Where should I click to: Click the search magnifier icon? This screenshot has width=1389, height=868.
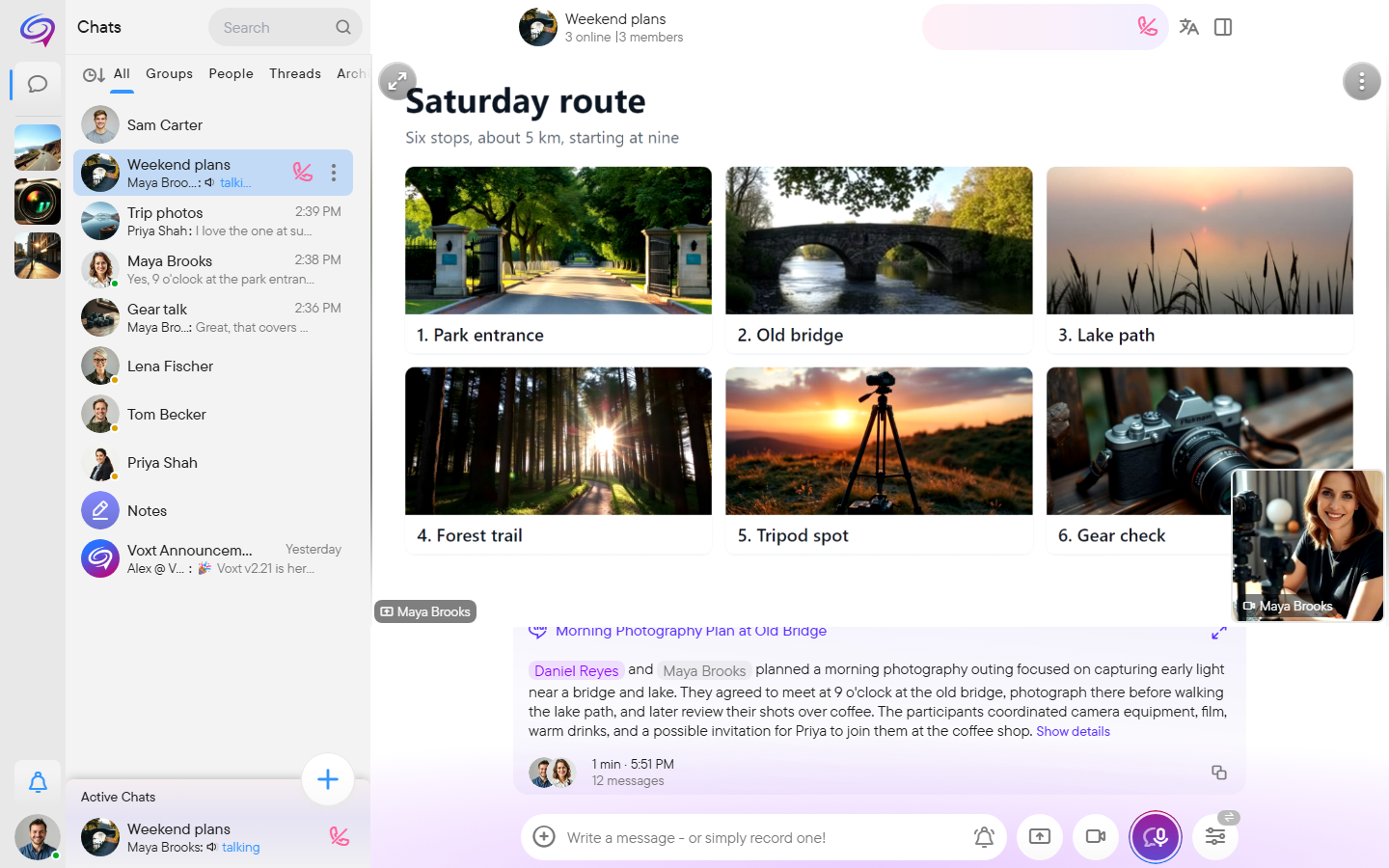click(343, 27)
